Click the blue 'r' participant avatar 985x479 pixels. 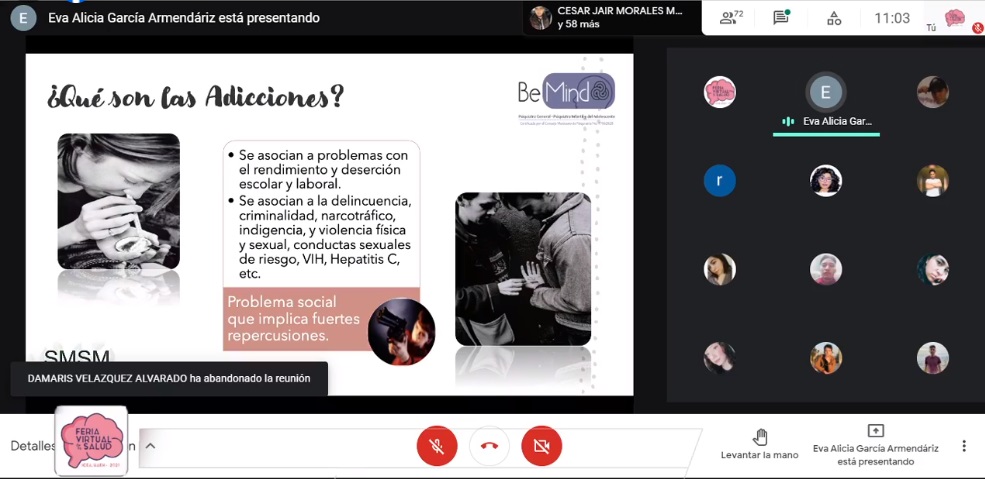(719, 180)
